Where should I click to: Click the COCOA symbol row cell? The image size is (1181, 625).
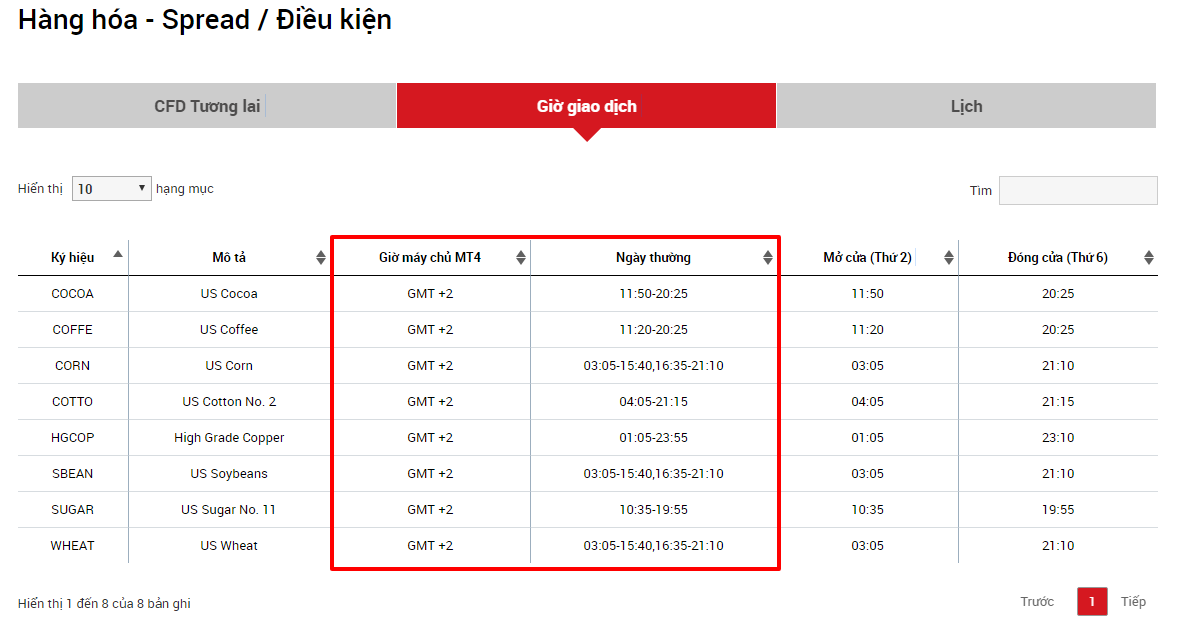[72, 294]
